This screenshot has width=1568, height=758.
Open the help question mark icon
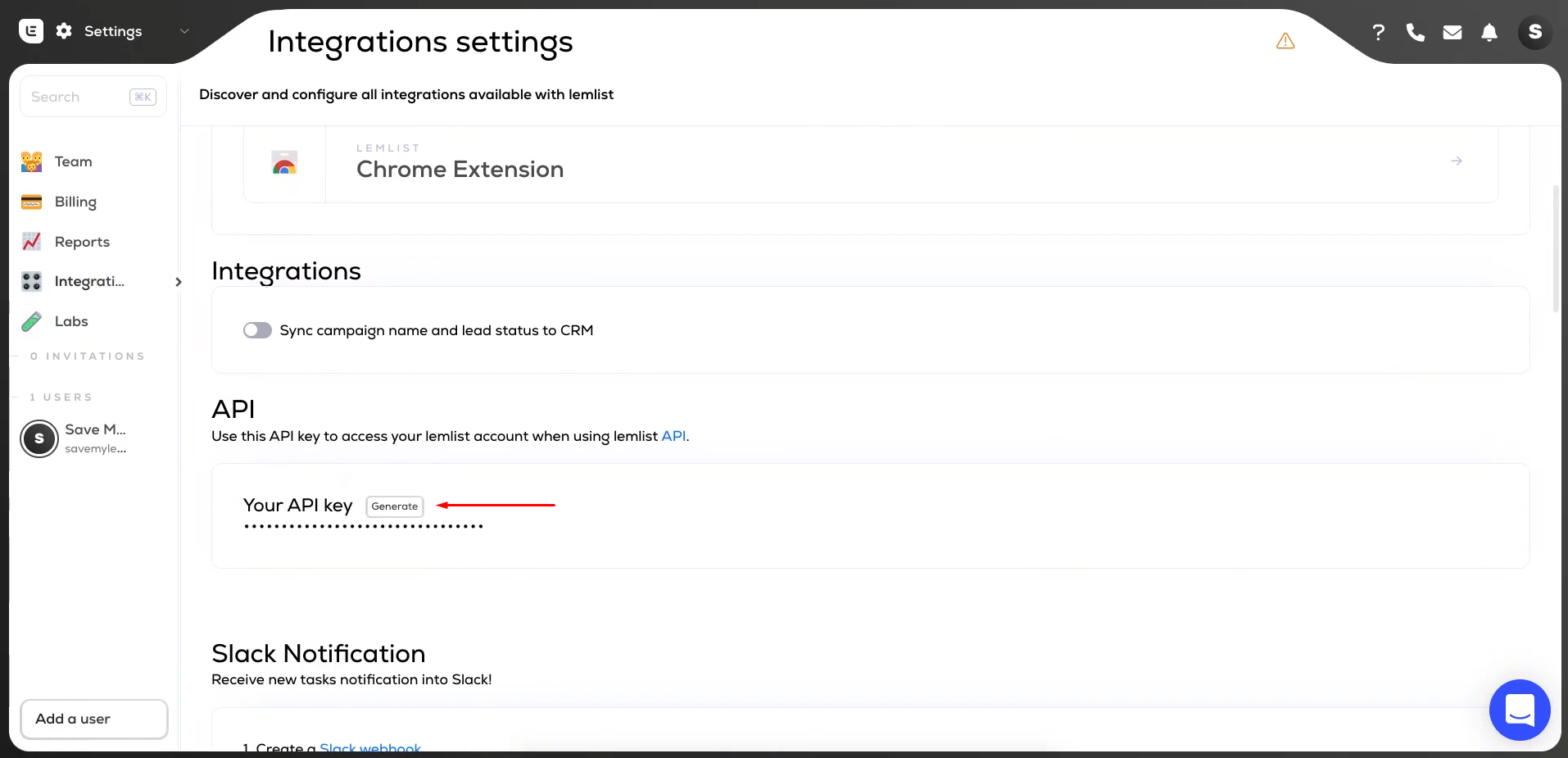pyautogui.click(x=1379, y=32)
